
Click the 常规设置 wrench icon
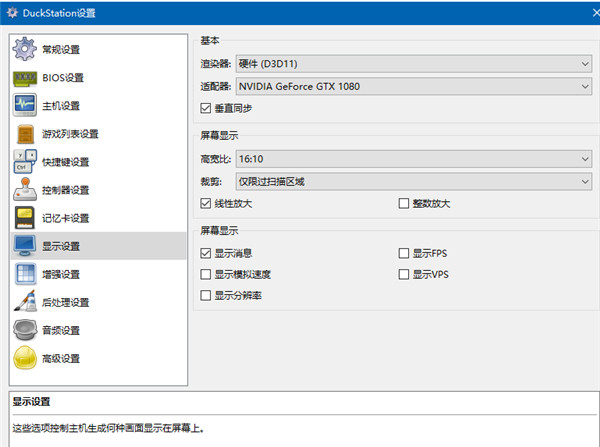pyautogui.click(x=26, y=50)
